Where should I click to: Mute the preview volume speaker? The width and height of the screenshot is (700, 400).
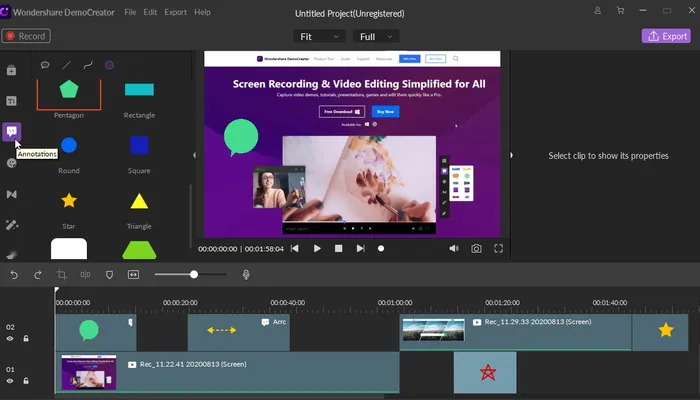tap(454, 249)
